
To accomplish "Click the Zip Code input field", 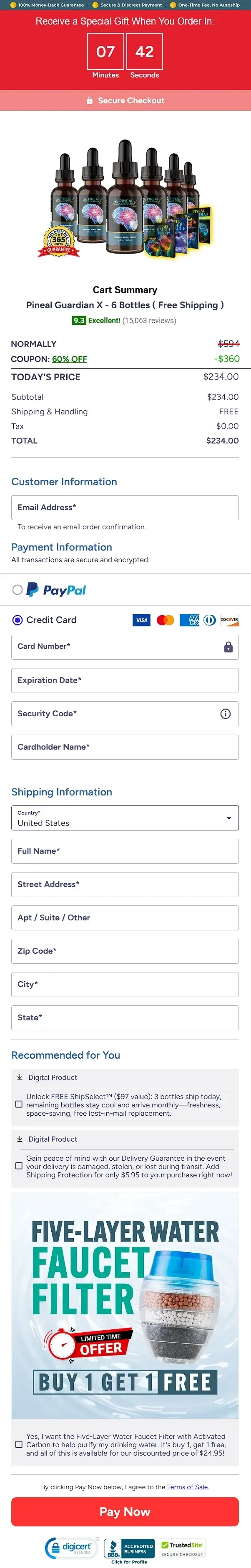I will tap(125, 951).
